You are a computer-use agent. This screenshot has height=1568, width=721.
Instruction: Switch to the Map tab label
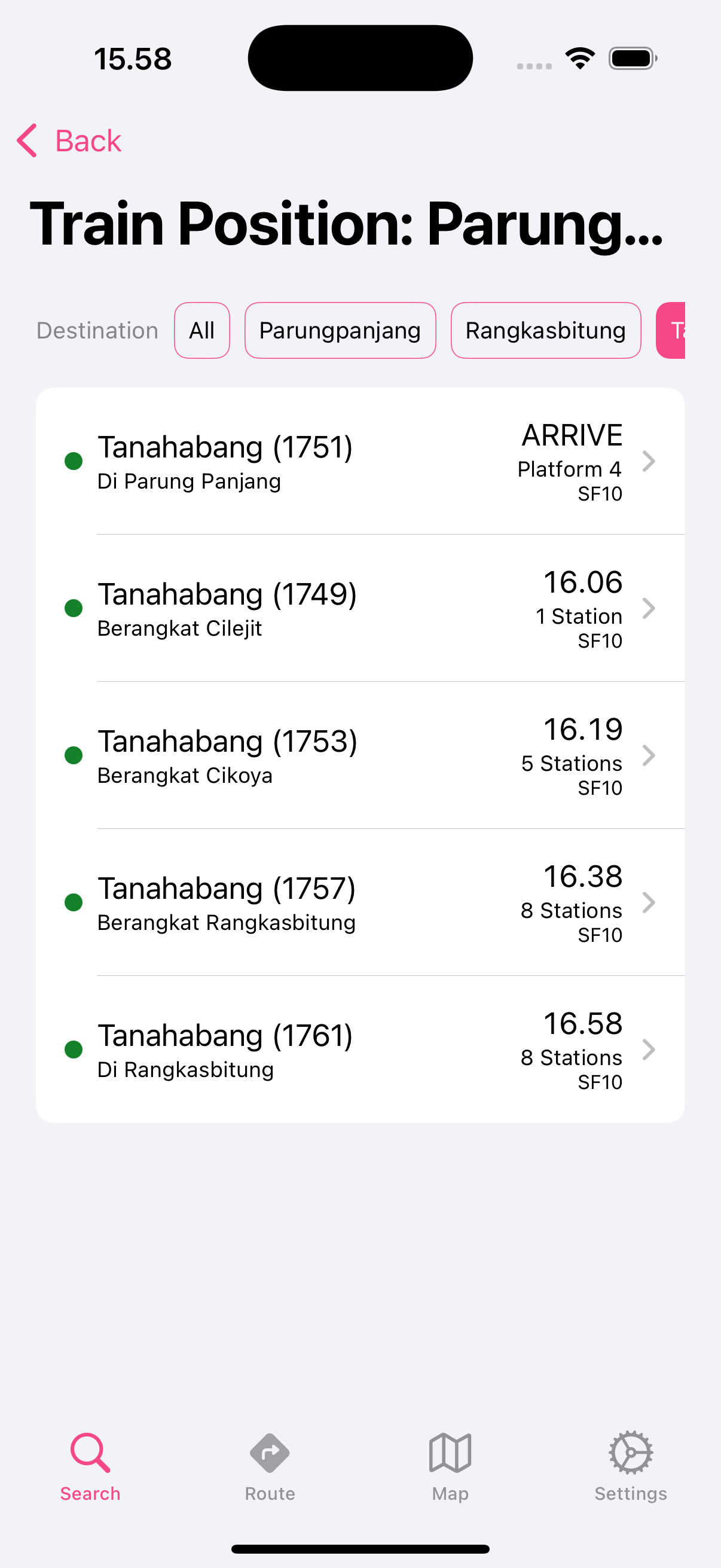coord(450,1494)
